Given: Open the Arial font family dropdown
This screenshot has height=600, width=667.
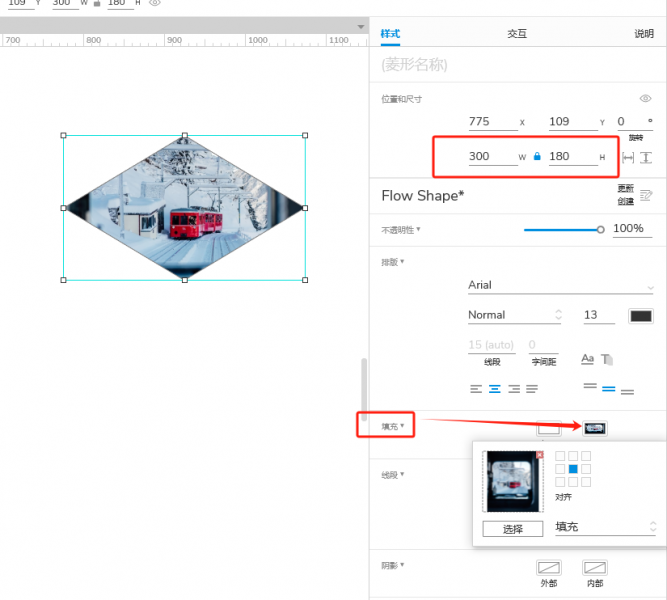Looking at the screenshot, I should (560, 286).
